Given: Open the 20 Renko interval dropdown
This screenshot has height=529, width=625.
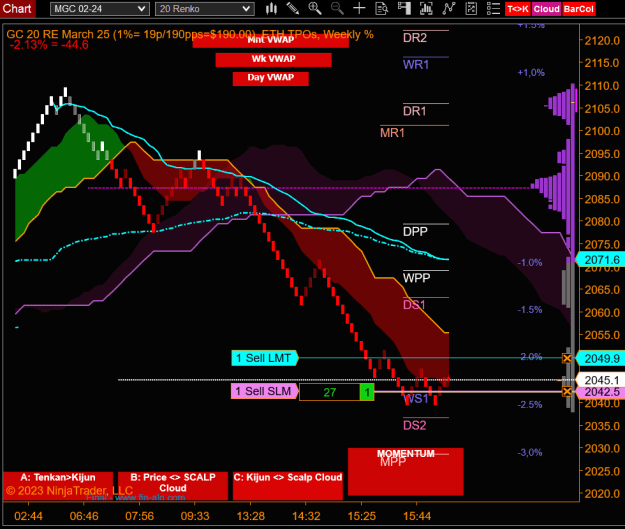Looking at the screenshot, I should (205, 9).
